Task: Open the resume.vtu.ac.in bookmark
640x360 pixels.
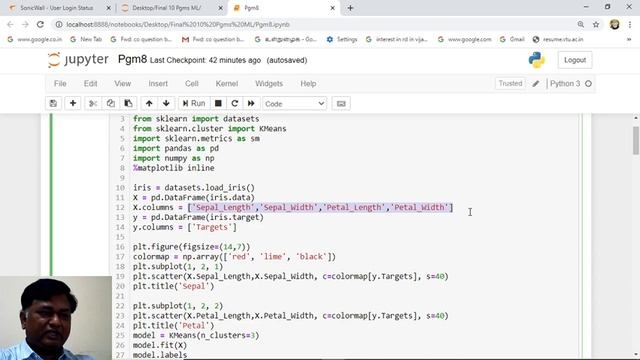Action: coord(558,39)
